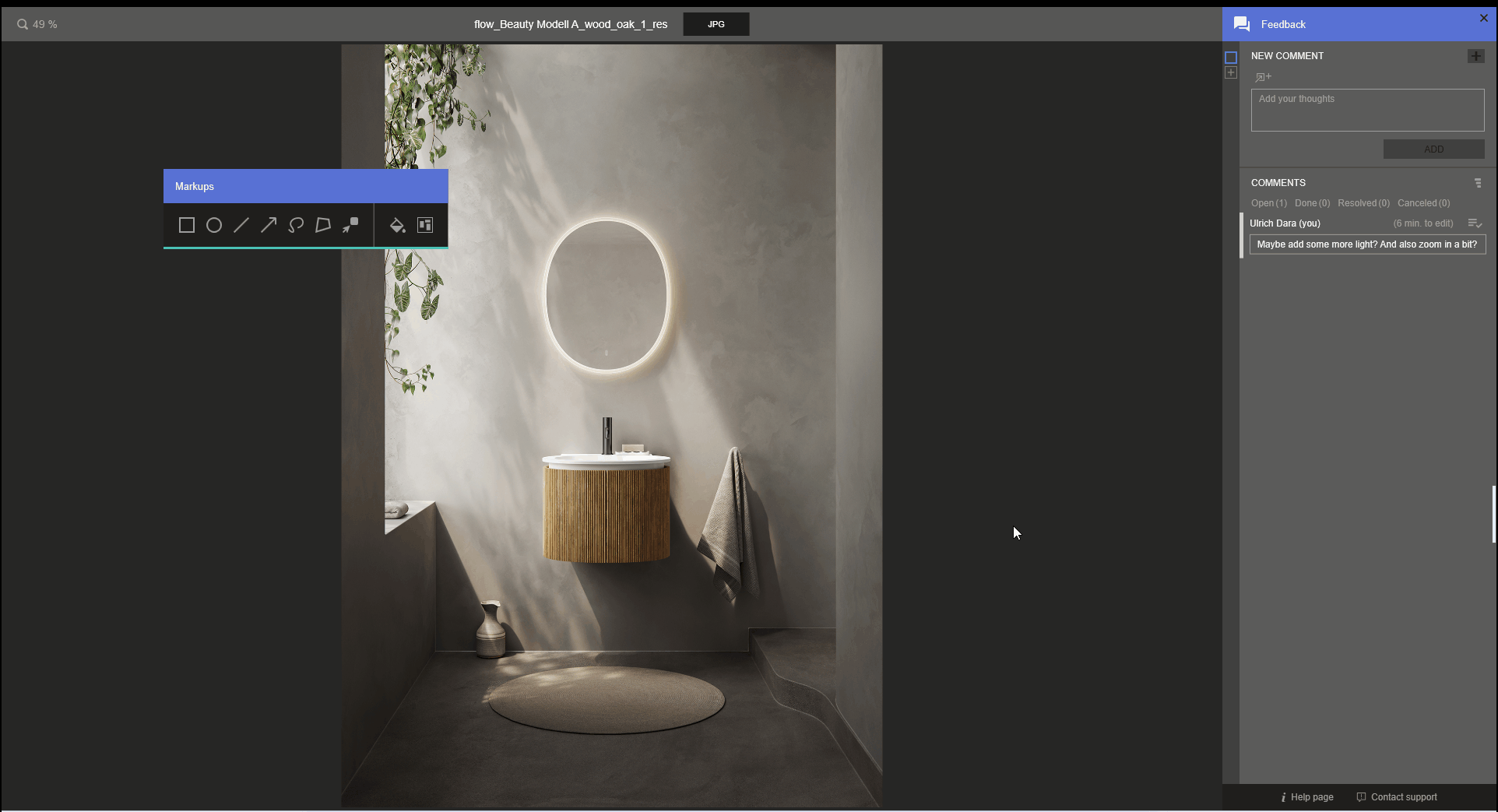The image size is (1498, 812).
Task: Select the circle markup tool
Action: tap(214, 225)
